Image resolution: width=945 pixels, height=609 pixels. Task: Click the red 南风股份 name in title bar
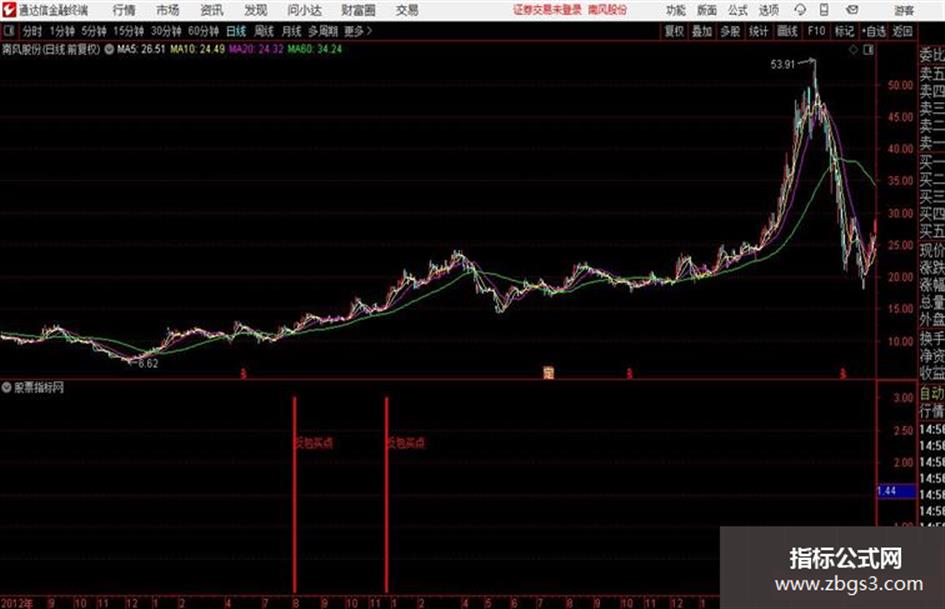pos(608,10)
